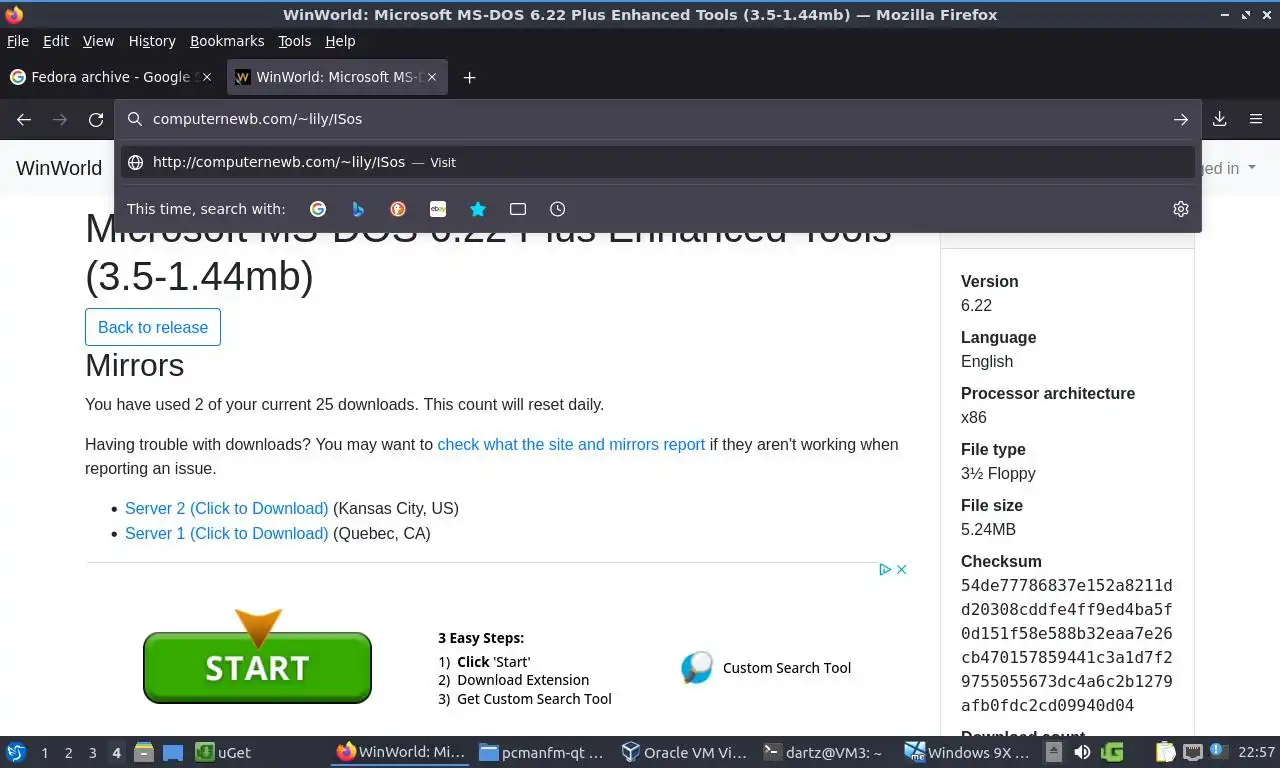Open the File menu
The height and width of the screenshot is (768, 1280).
coord(17,41)
